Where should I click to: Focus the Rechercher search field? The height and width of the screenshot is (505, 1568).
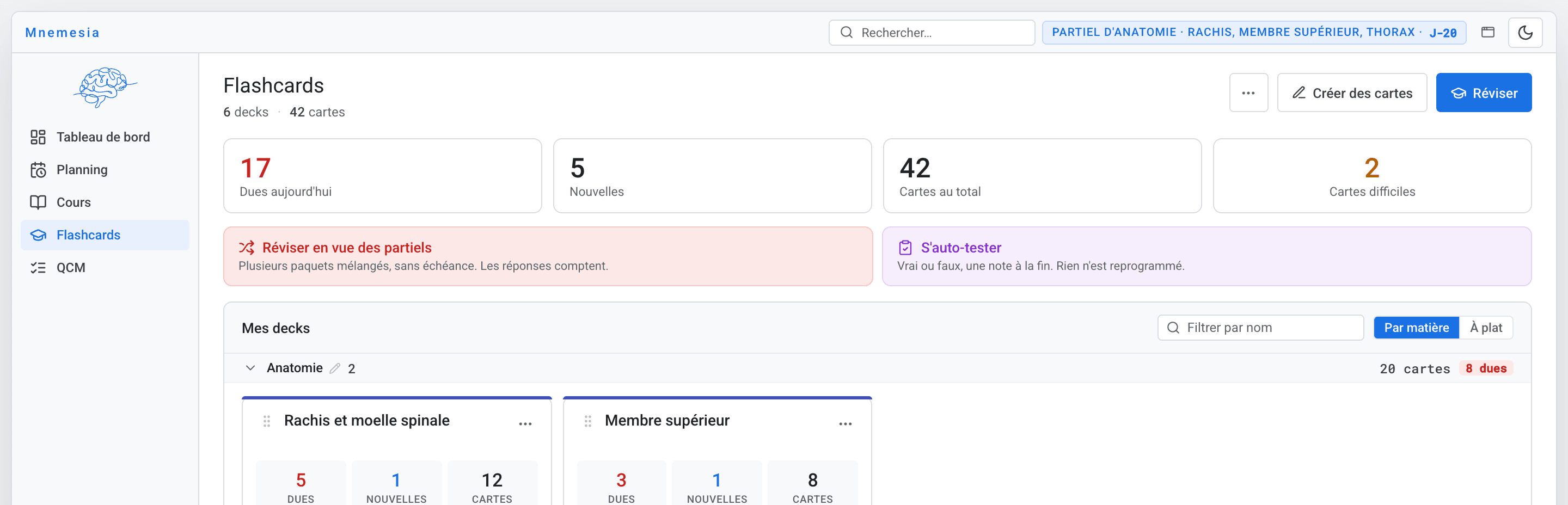coord(932,33)
